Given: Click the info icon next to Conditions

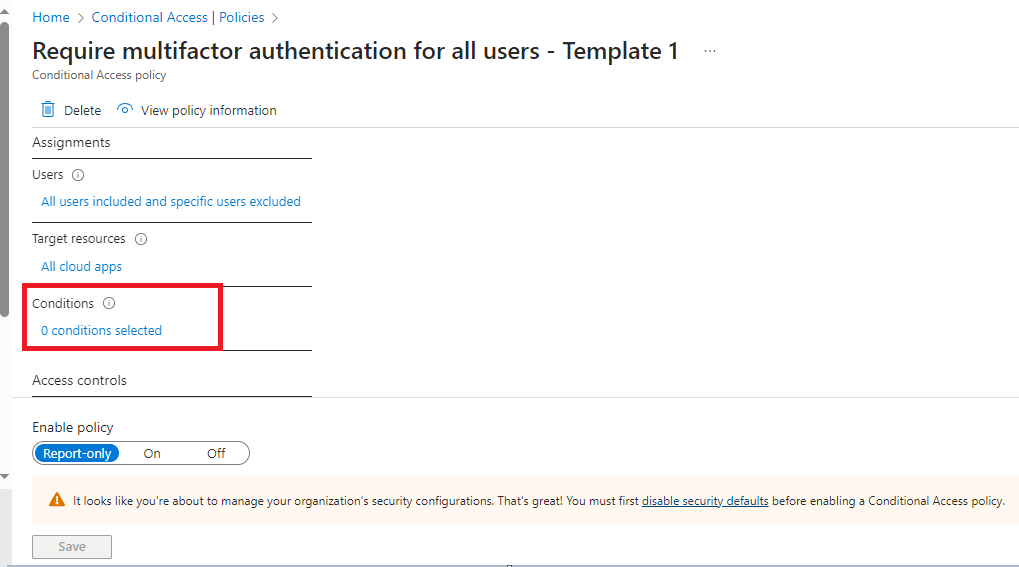Looking at the screenshot, I should 110,303.
